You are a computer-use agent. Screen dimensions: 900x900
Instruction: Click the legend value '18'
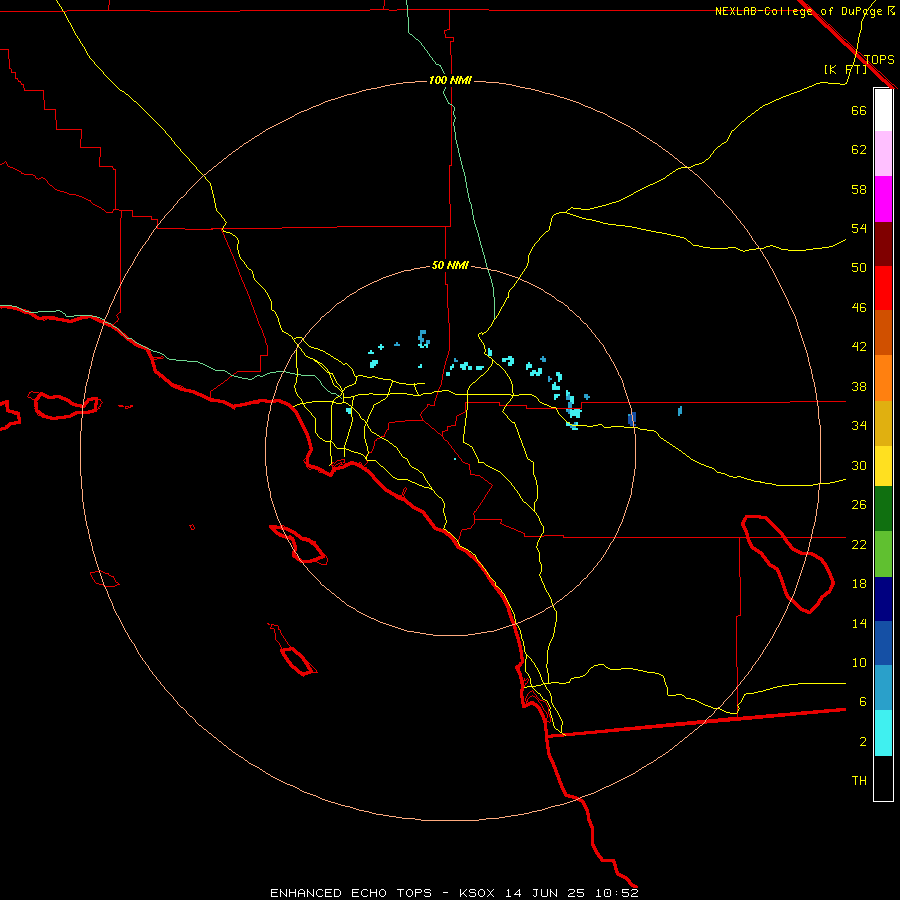(859, 584)
